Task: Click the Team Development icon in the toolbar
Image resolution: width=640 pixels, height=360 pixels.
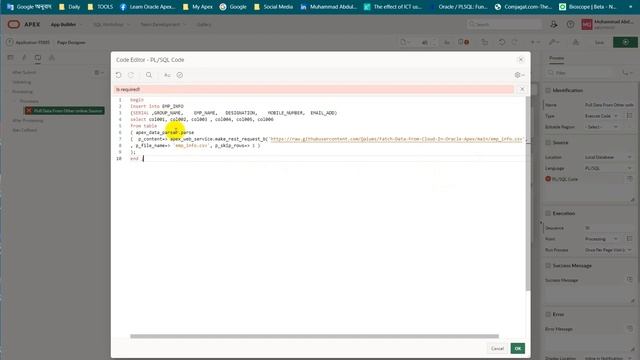Action: click(x=576, y=42)
